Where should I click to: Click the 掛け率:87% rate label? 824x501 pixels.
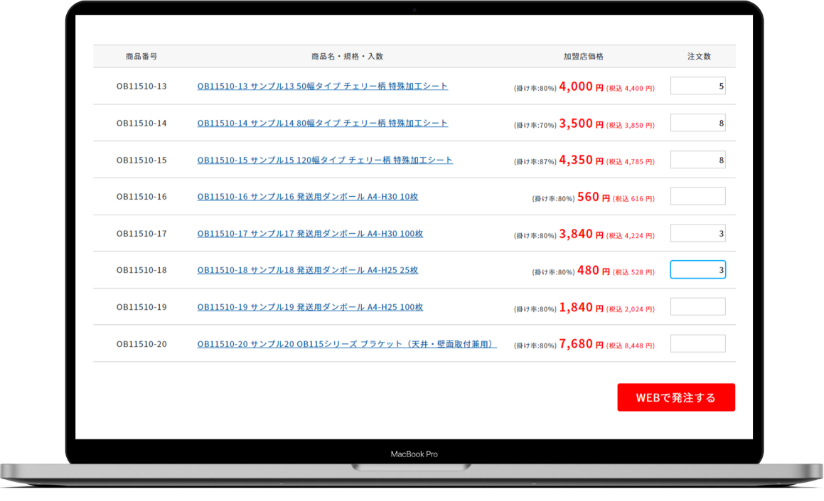click(535, 162)
